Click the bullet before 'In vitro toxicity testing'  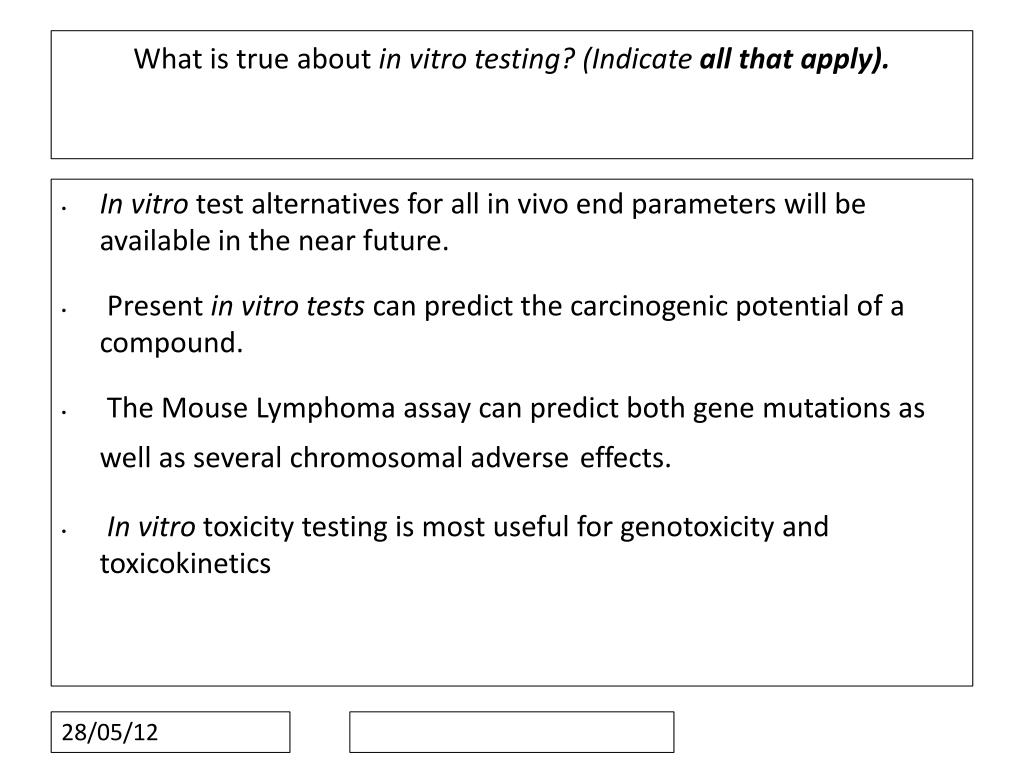pyautogui.click(x=64, y=532)
